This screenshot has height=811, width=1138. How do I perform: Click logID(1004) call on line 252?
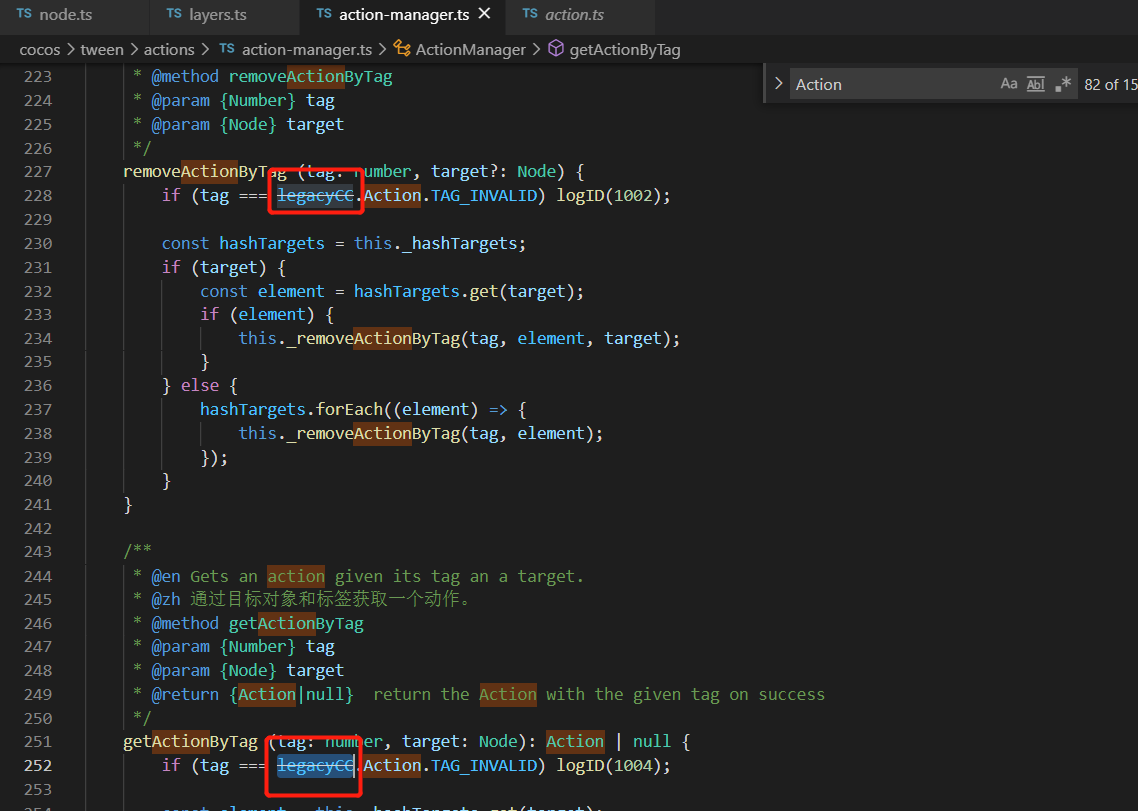(613, 765)
